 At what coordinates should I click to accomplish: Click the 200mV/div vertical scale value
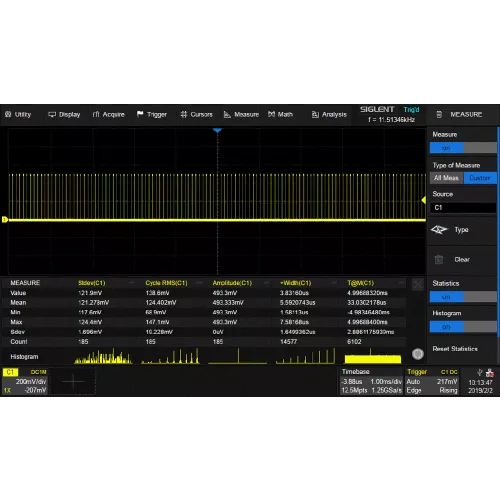click(31, 382)
